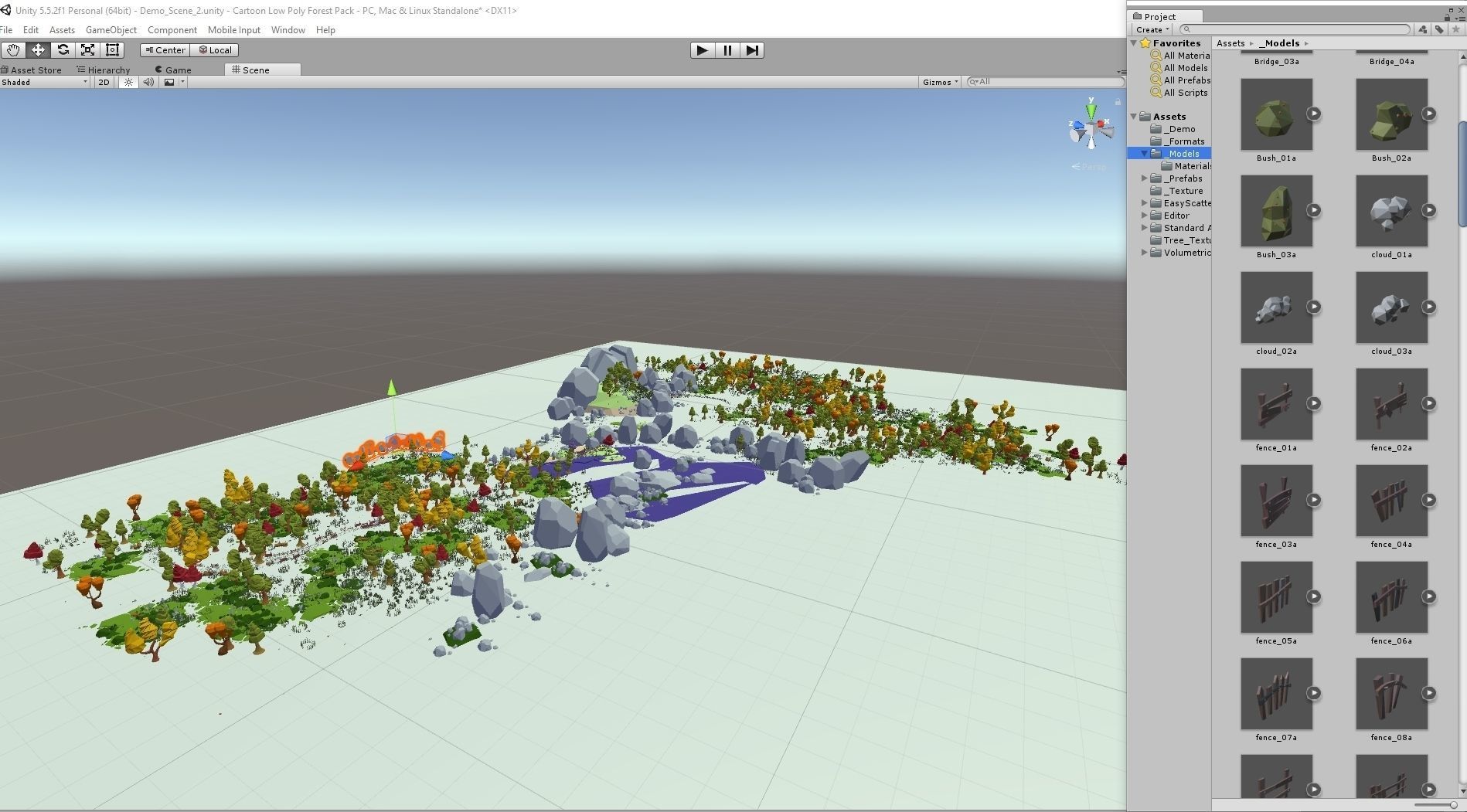This screenshot has width=1467, height=812.
Task: Start Play mode
Action: click(x=702, y=50)
